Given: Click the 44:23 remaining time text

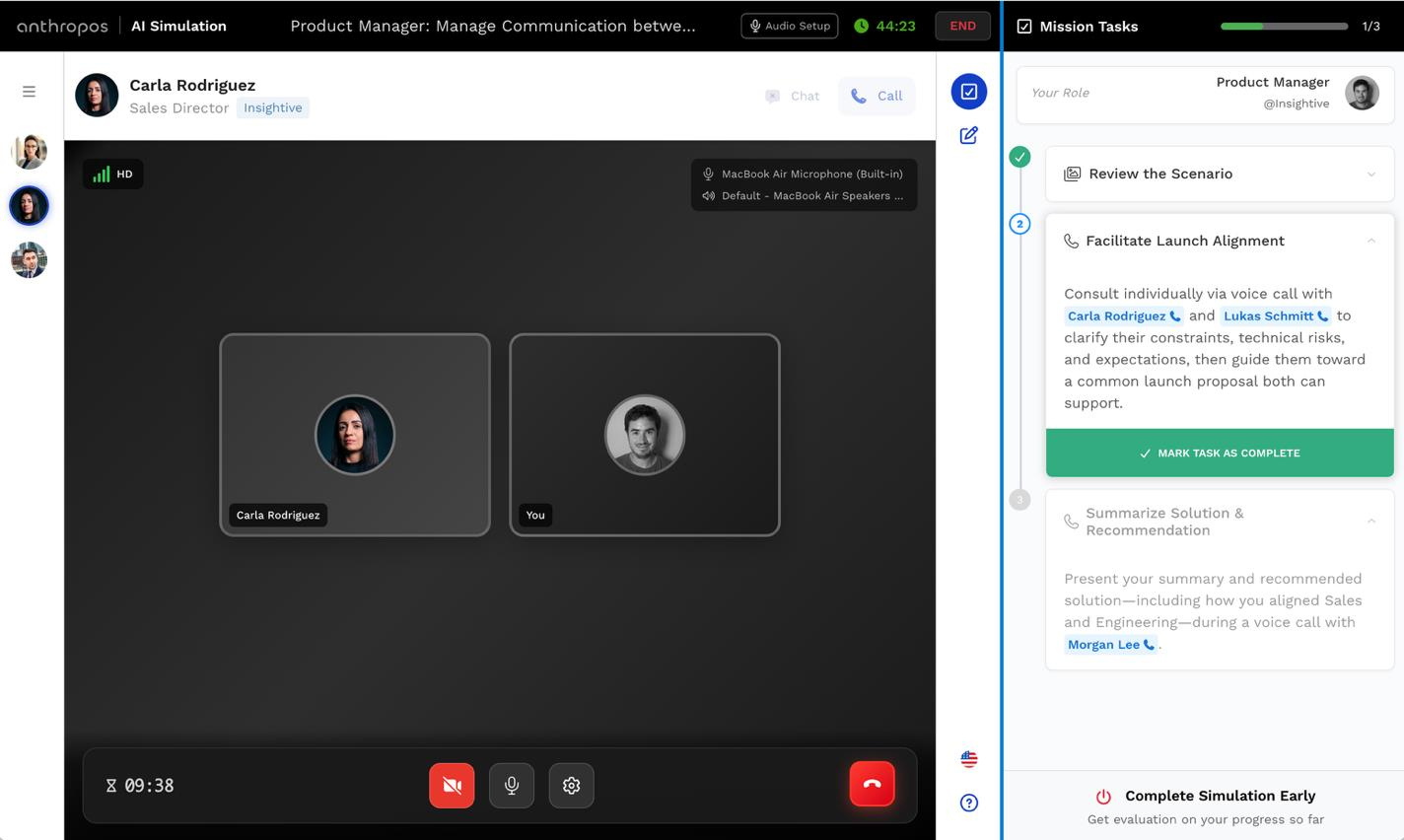Looking at the screenshot, I should point(895,26).
